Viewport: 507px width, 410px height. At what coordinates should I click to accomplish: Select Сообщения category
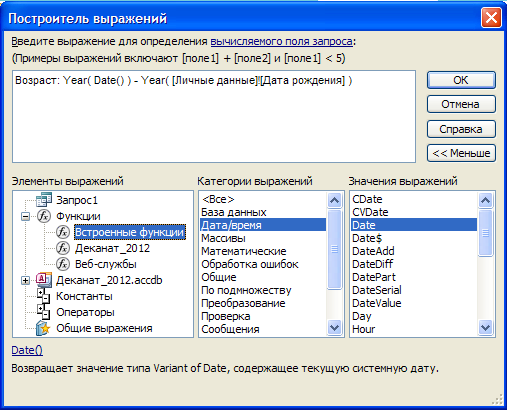pyautogui.click(x=263, y=329)
